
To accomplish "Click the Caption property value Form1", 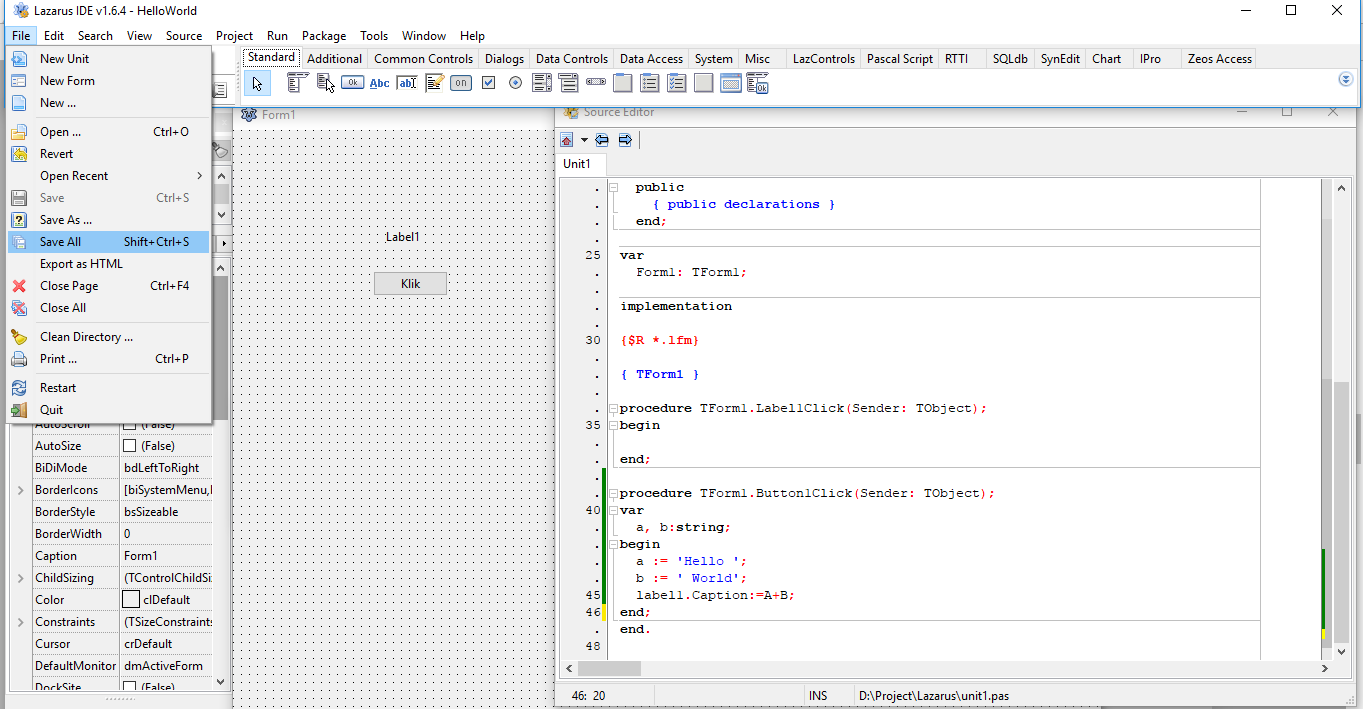I will (166, 556).
